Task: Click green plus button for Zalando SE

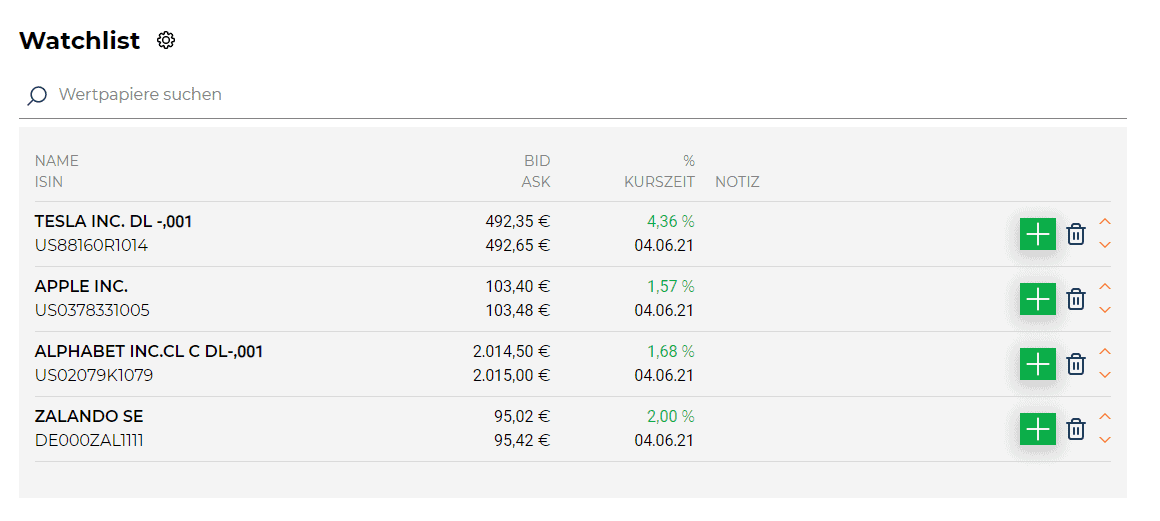Action: [1038, 429]
